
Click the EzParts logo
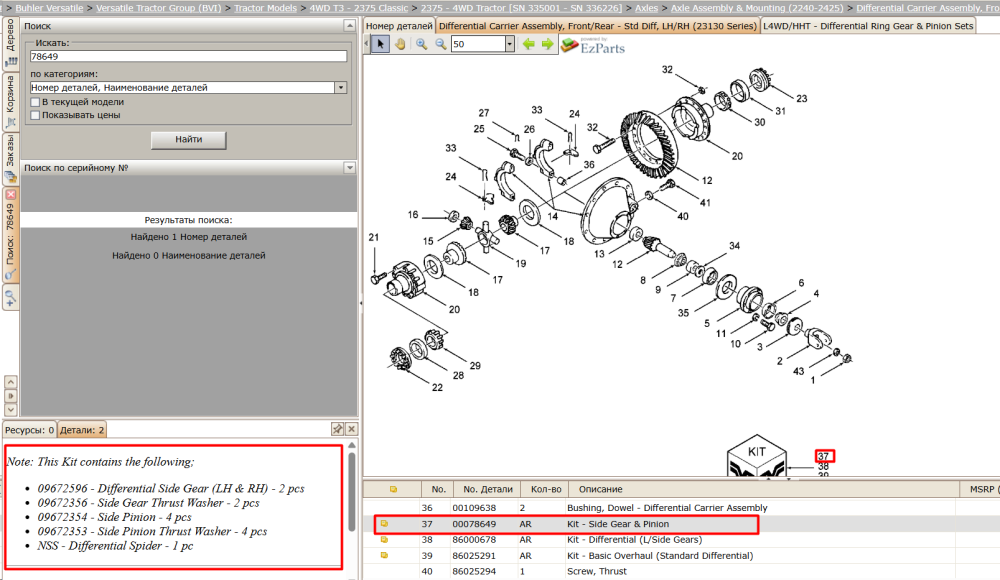click(593, 46)
